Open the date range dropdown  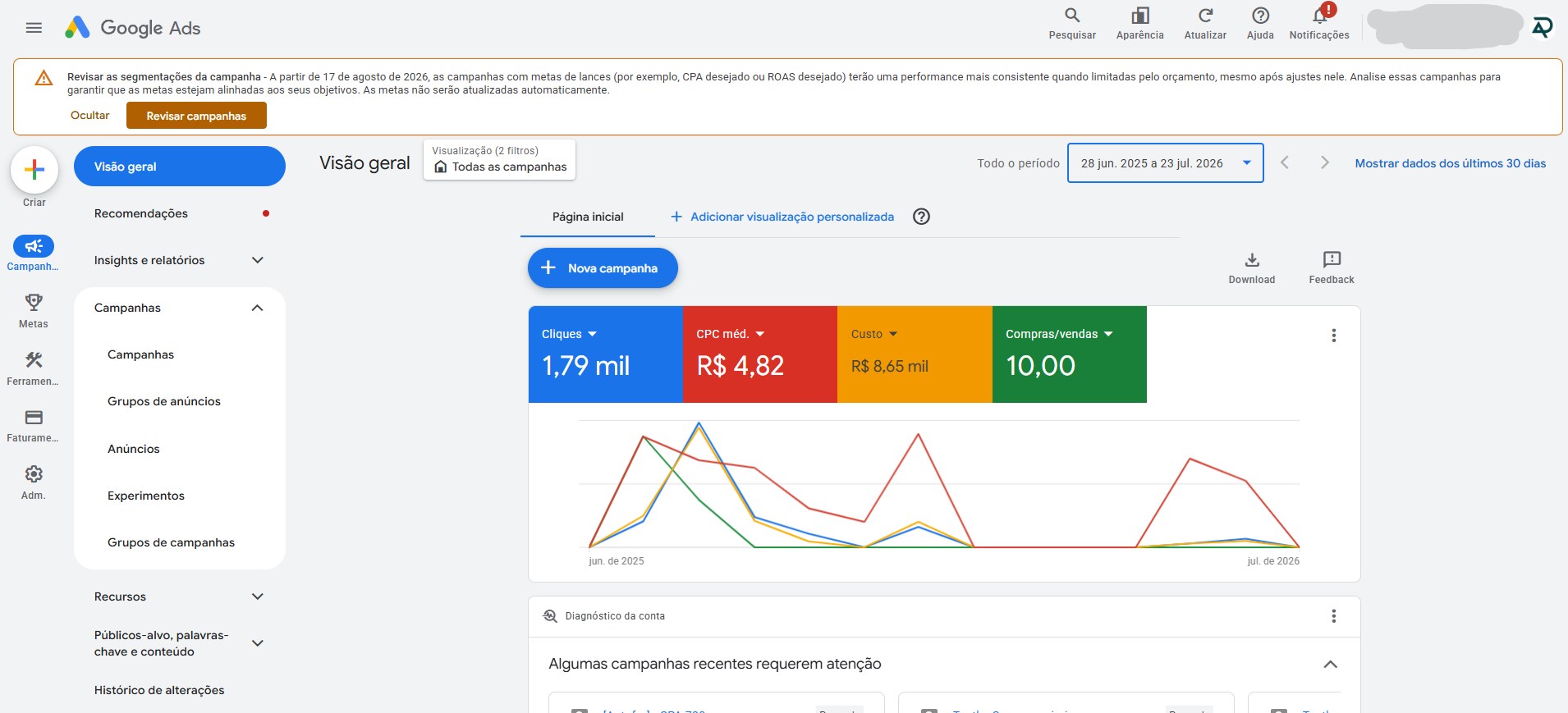coord(1165,162)
